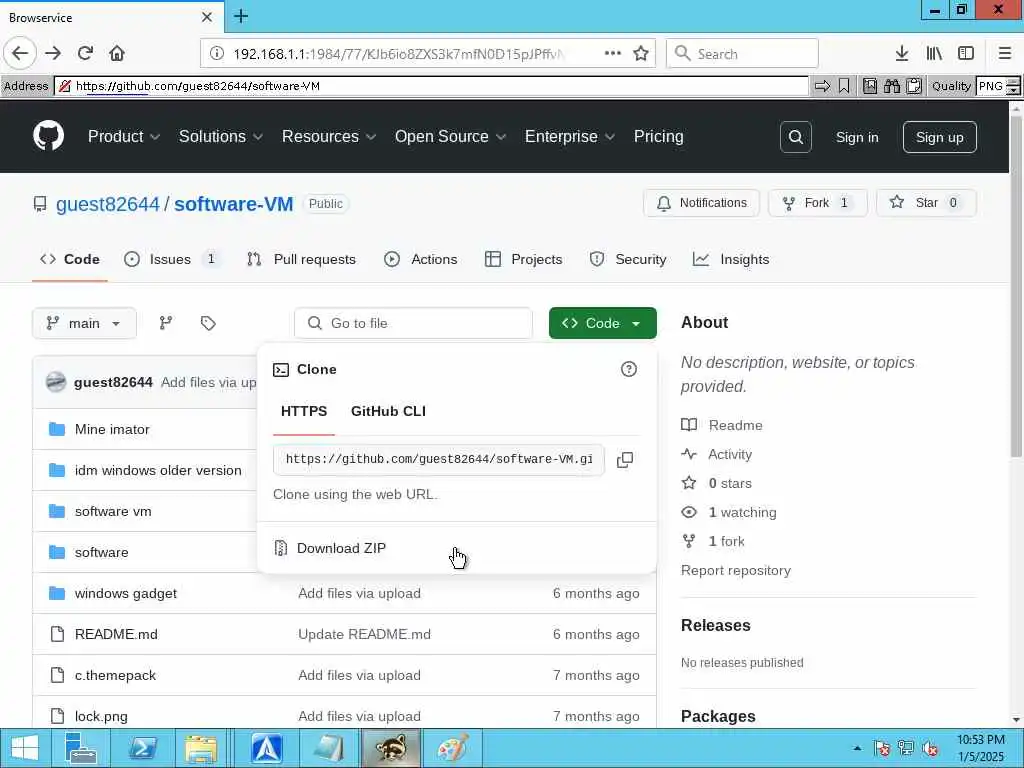Viewport: 1024px width, 768px height.
Task: Expand the Solutions menu
Action: click(x=221, y=136)
